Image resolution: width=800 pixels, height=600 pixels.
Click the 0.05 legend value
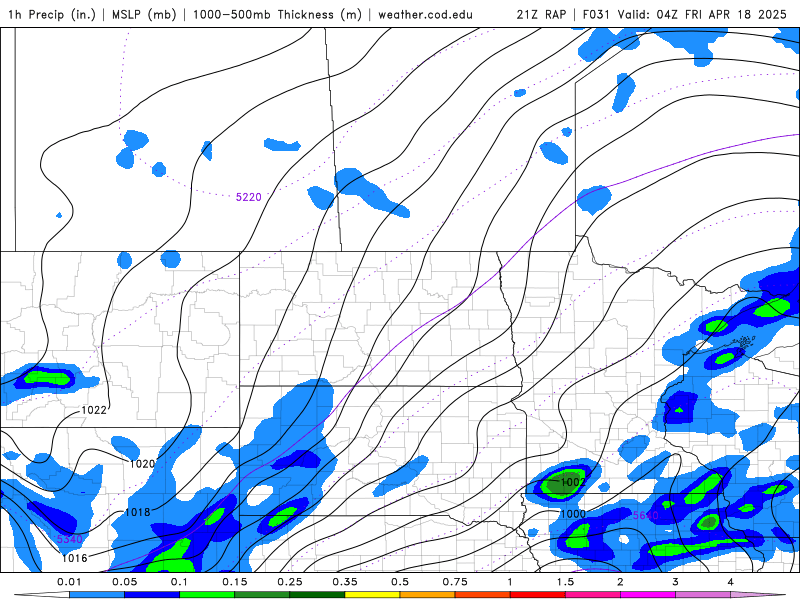pyautogui.click(x=124, y=582)
